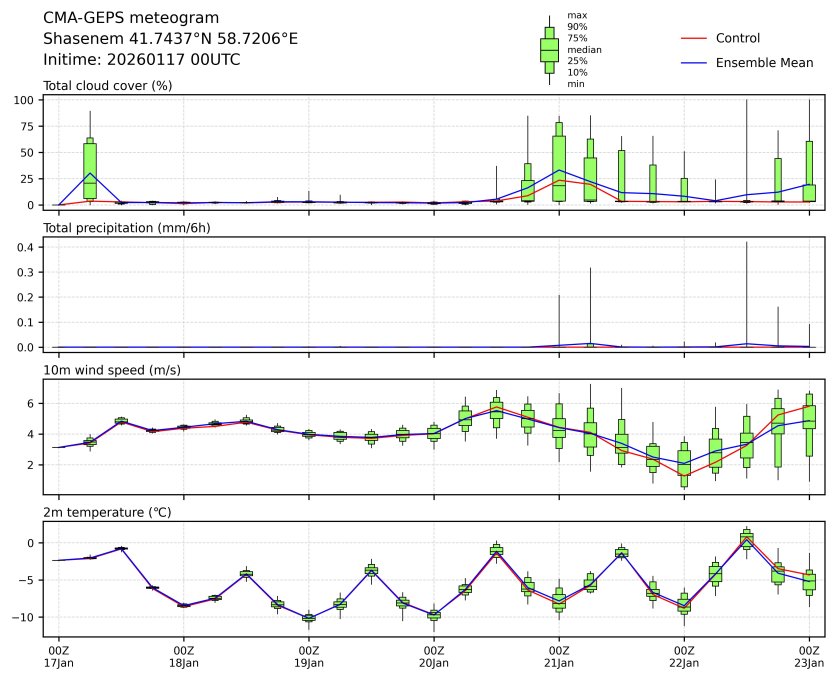Select the Control legend label
Viewport: 836px width, 680px height.
coord(738,38)
